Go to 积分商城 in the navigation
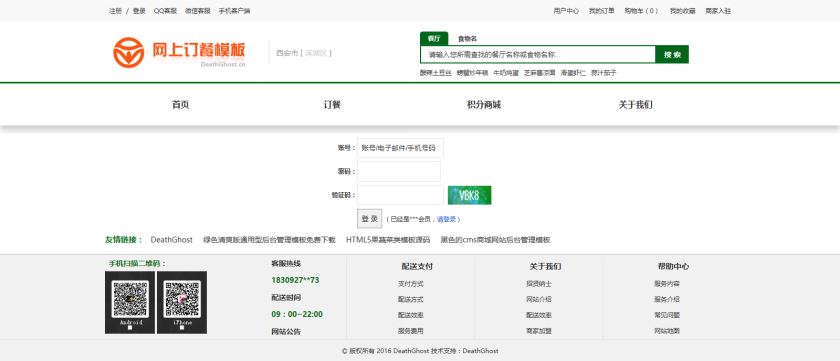 [484, 105]
